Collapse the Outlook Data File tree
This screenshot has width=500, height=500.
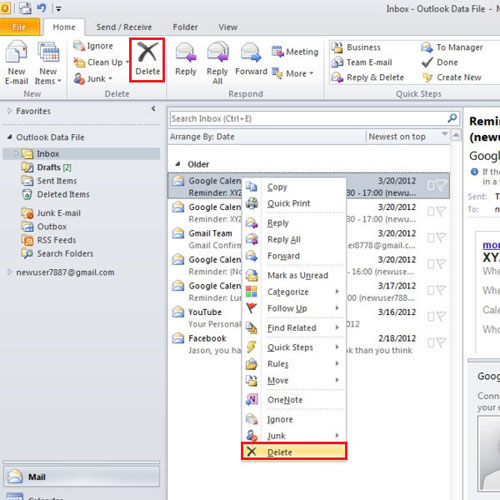[x=10, y=137]
